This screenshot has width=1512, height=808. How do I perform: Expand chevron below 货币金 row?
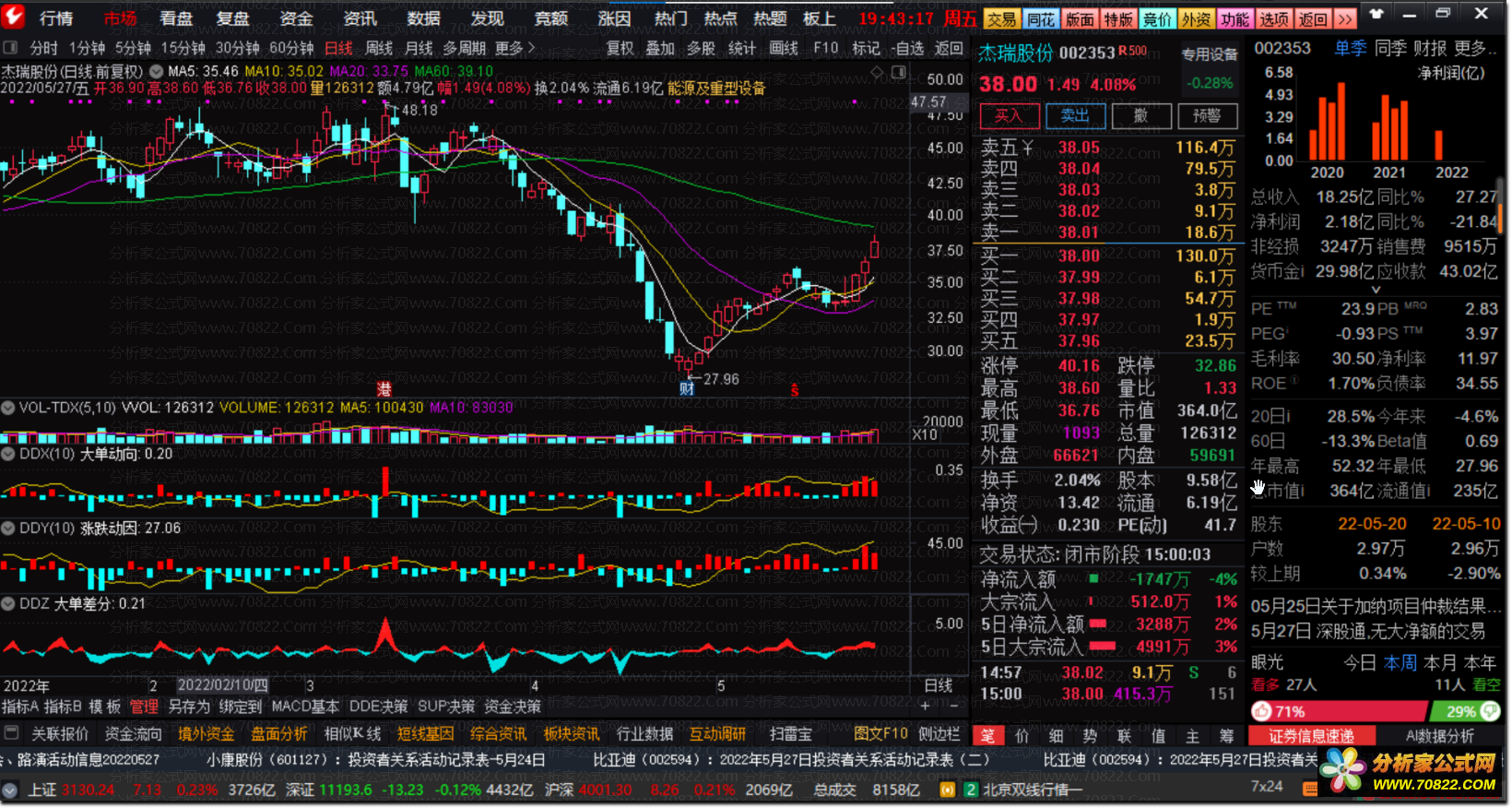click(x=1376, y=290)
